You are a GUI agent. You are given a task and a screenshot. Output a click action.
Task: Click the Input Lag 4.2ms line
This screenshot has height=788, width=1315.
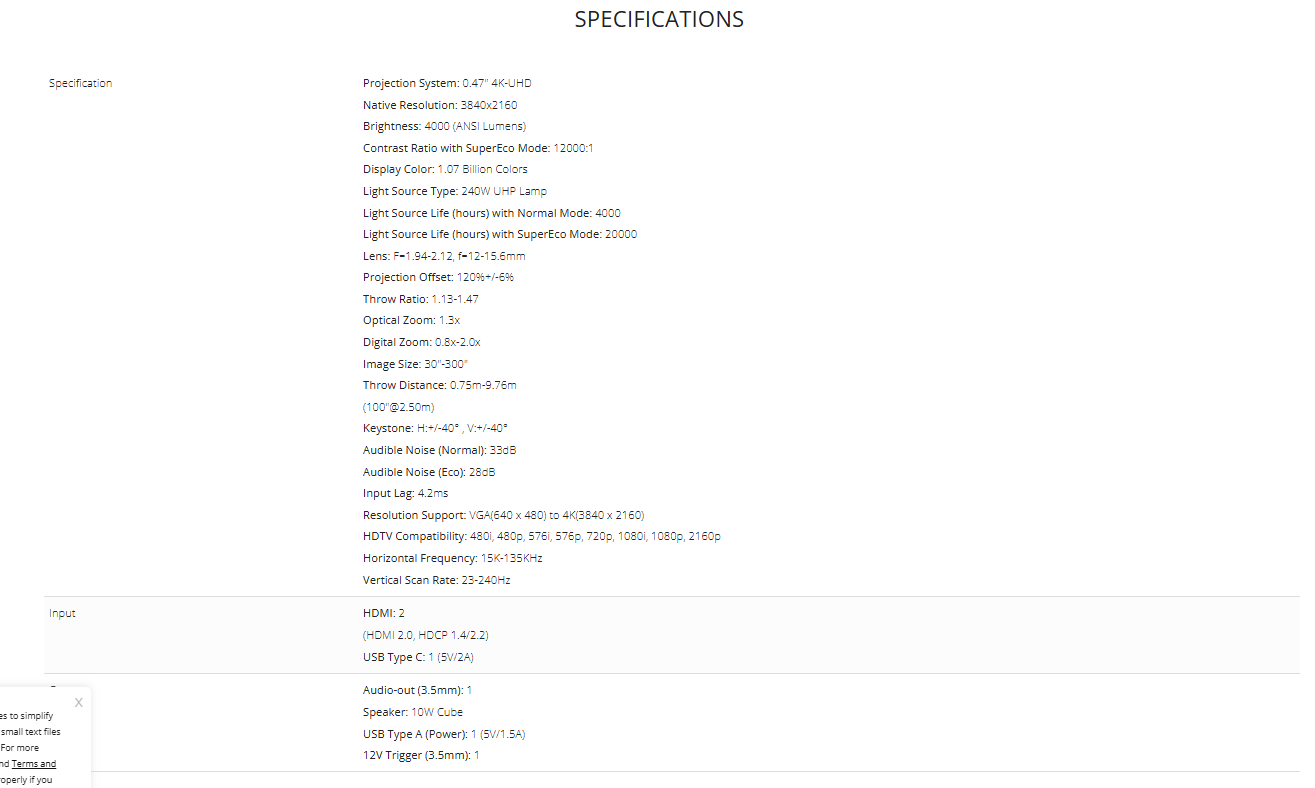pyautogui.click(x=405, y=493)
